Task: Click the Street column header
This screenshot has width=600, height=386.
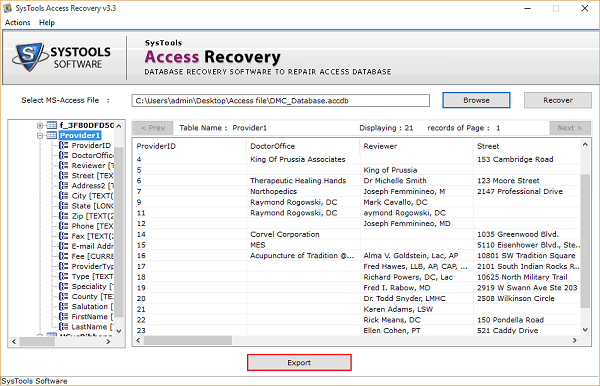Action: (527, 146)
